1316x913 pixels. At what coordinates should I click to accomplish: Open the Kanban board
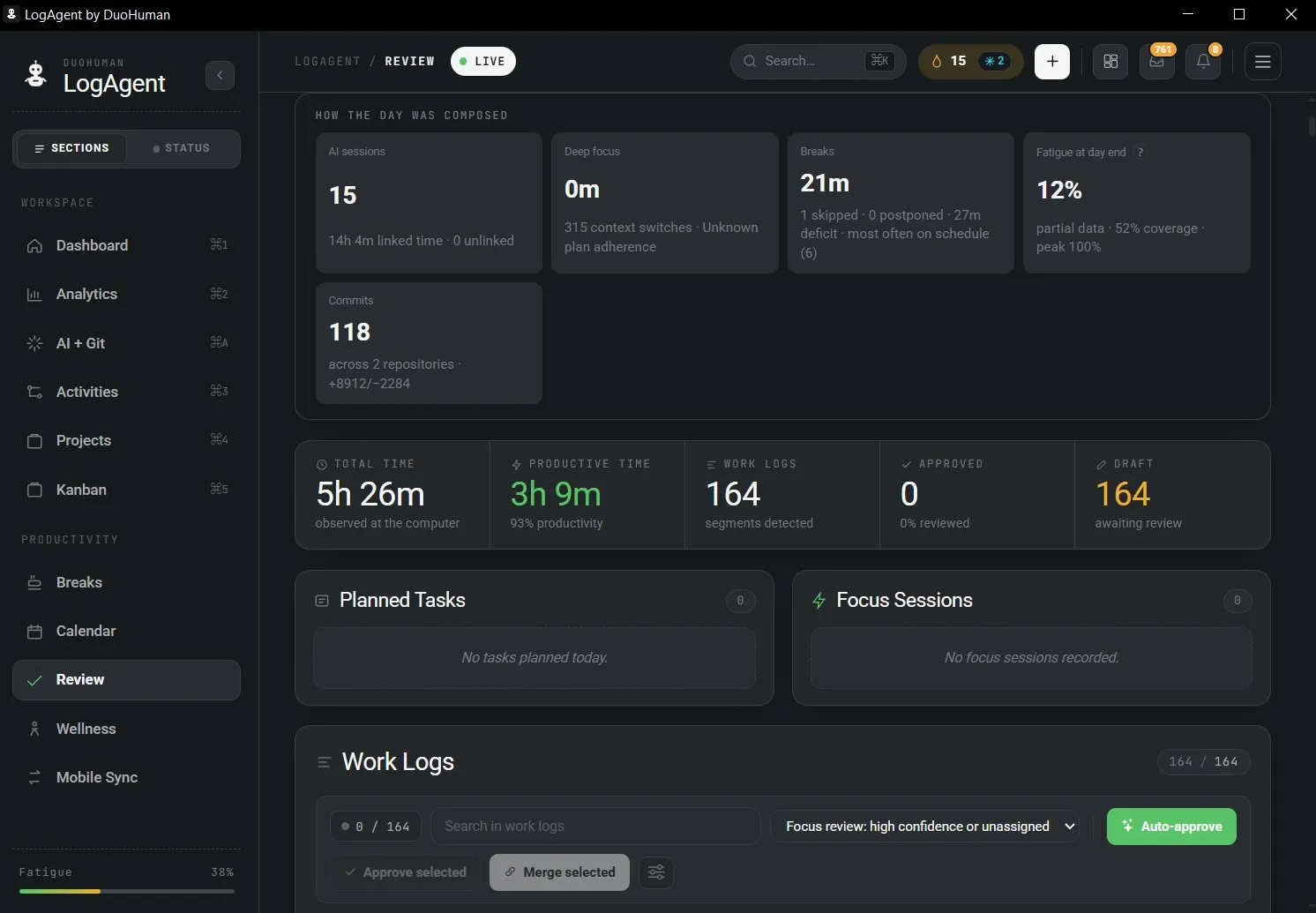pos(126,490)
